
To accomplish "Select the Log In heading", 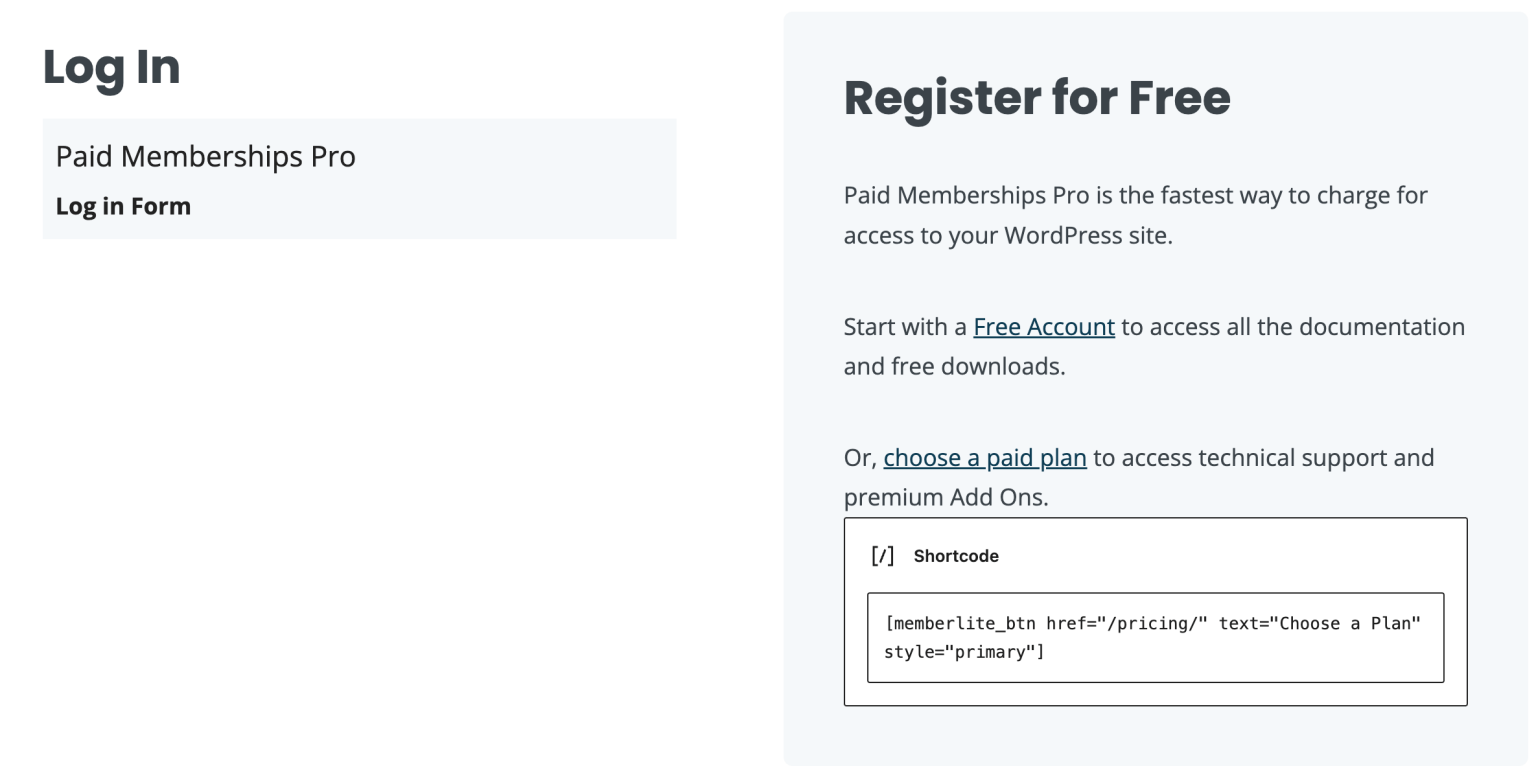I will pyautogui.click(x=111, y=67).
